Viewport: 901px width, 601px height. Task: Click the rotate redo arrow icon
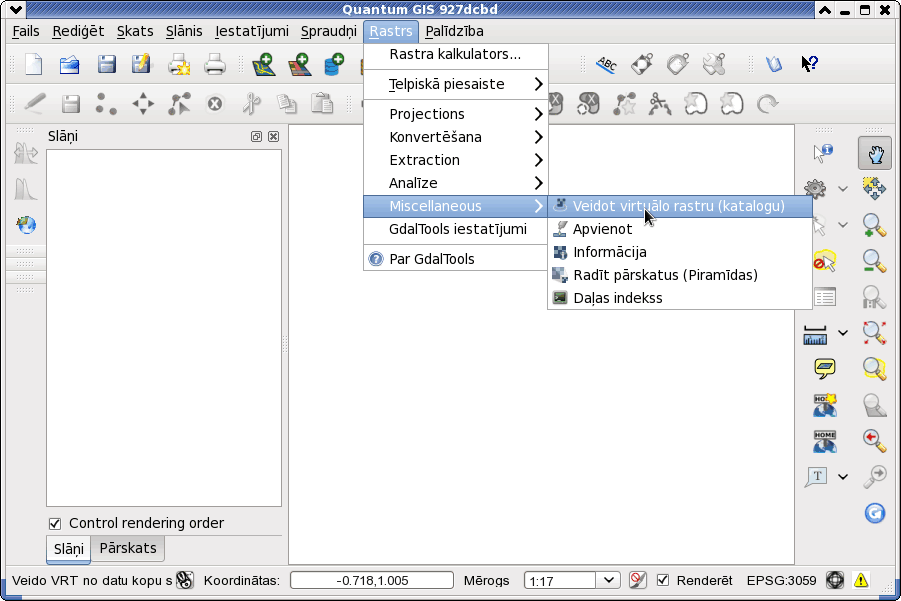click(x=767, y=104)
